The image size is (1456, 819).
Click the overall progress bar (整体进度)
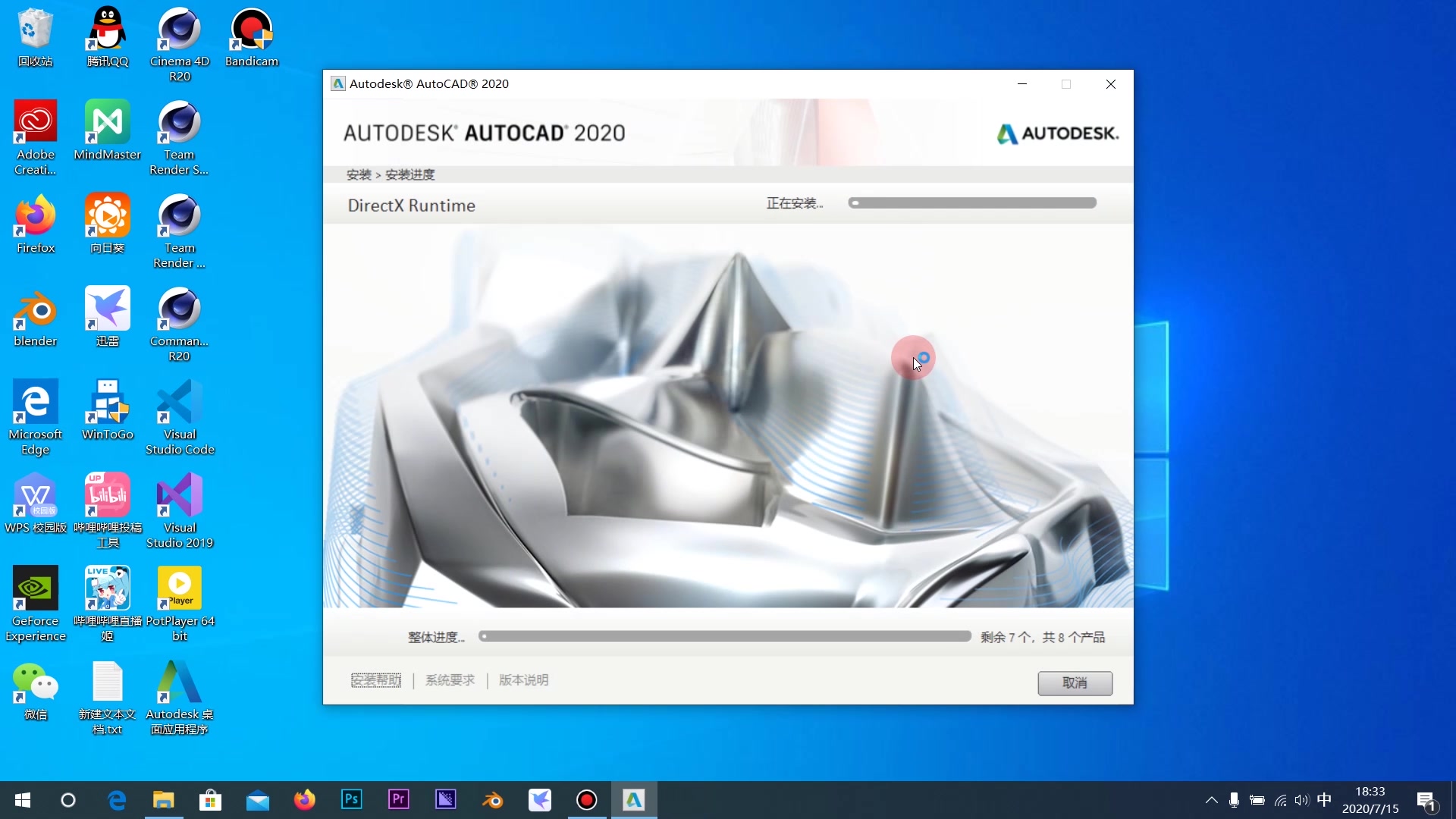725,637
